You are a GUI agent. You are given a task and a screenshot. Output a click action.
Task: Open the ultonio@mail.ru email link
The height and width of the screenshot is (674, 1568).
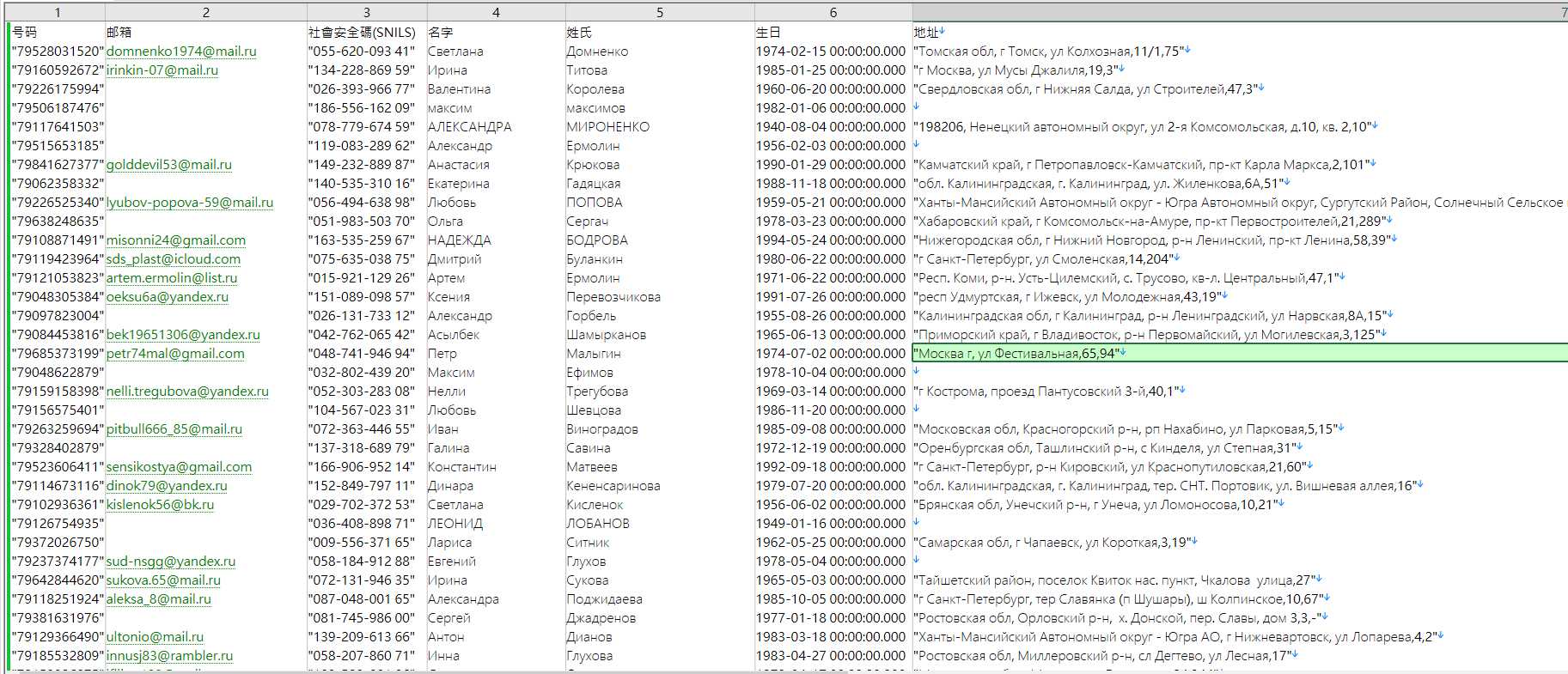click(x=155, y=637)
